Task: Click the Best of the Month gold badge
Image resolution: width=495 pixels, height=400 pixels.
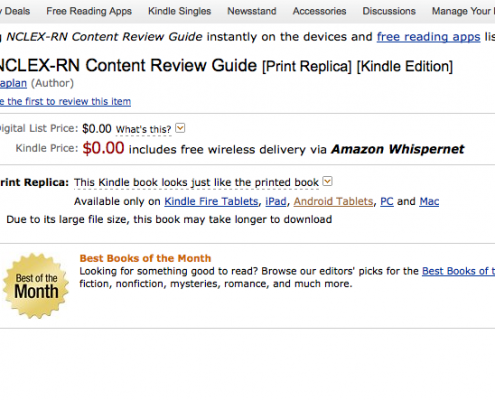Action: 36,286
